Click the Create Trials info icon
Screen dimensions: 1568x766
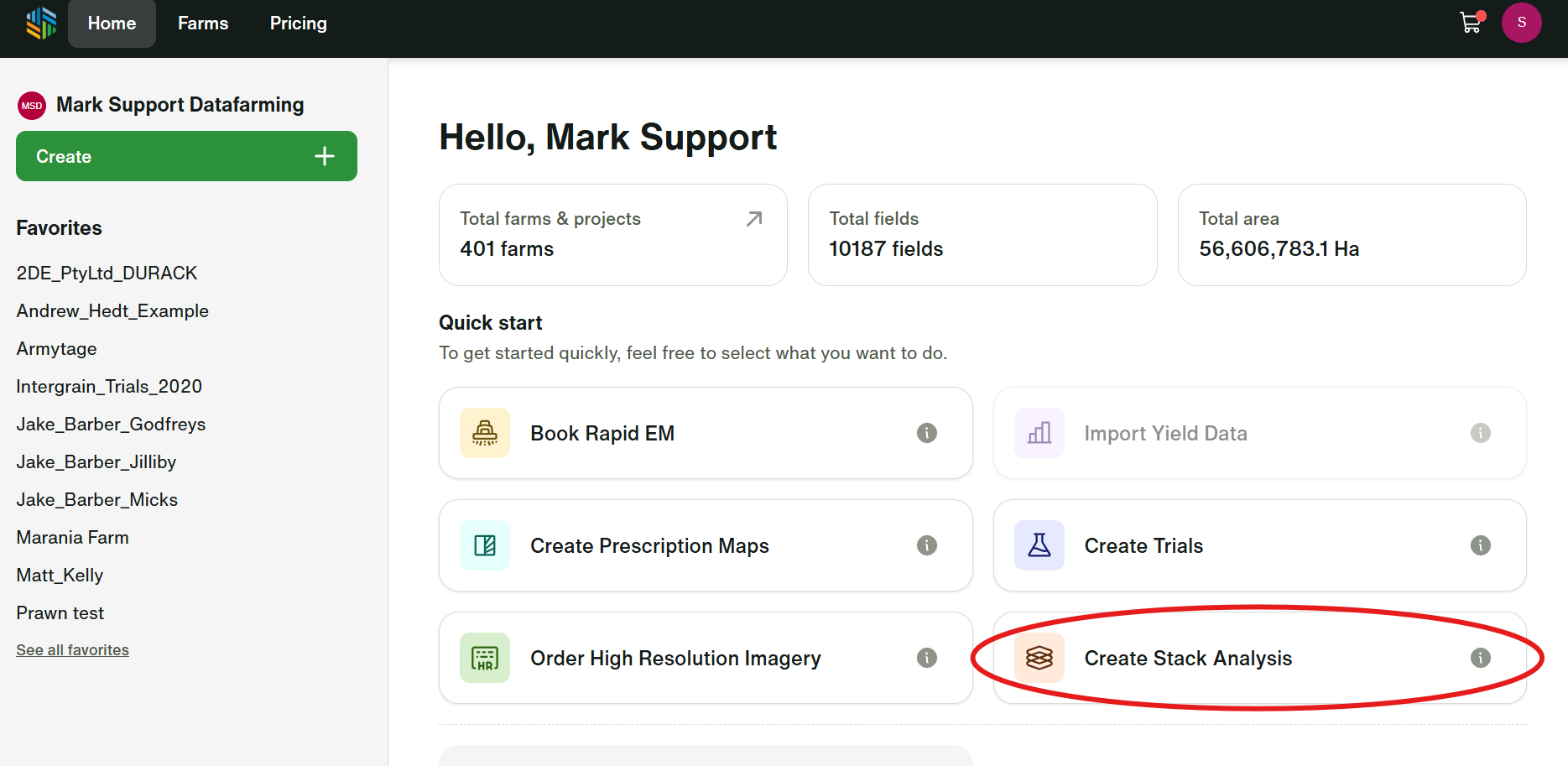pyautogui.click(x=1480, y=545)
